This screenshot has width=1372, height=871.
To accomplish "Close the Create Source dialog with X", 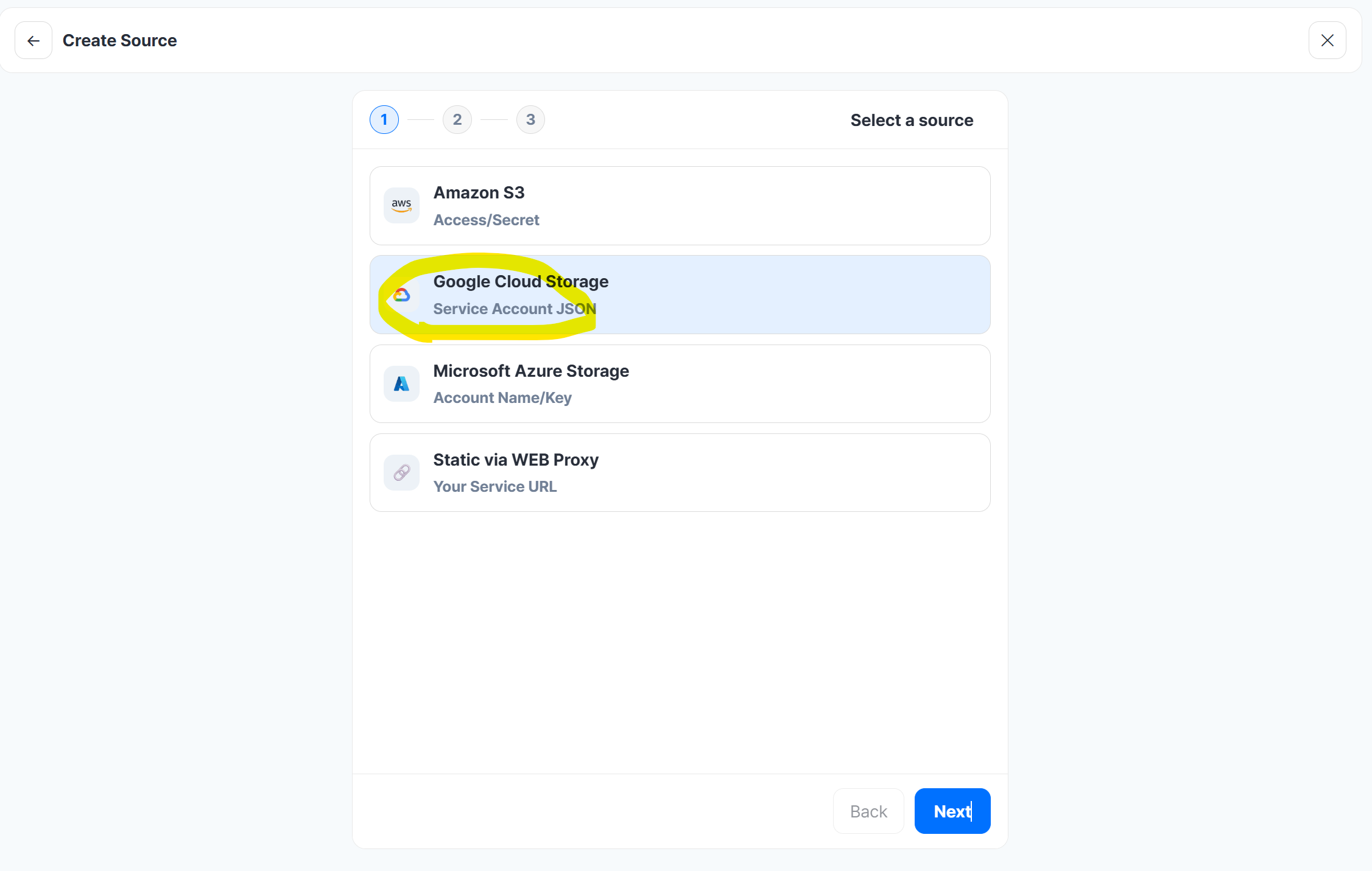I will tap(1327, 41).
